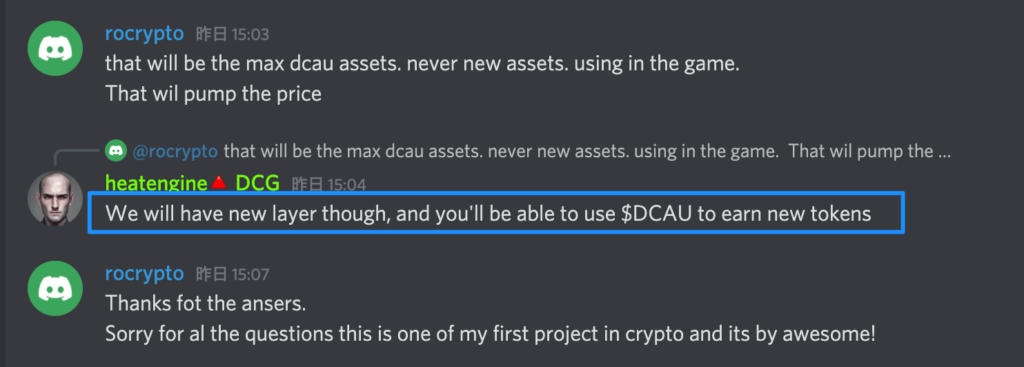
Task: Open the @rocrypto mention in reply preview
Action: pyautogui.click(x=175, y=152)
